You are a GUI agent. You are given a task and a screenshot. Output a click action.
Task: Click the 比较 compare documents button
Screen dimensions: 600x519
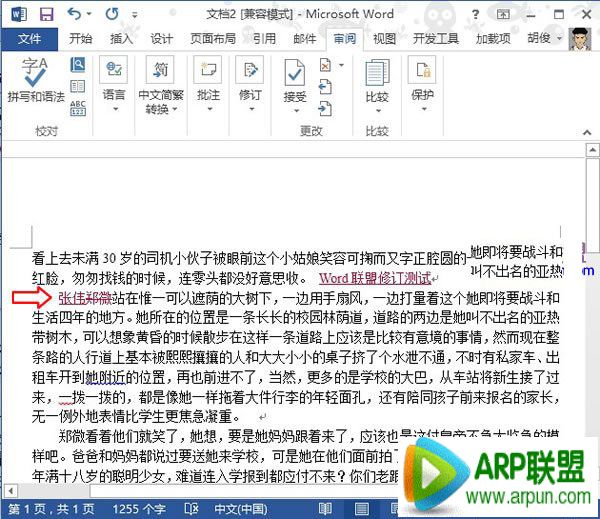(x=377, y=80)
